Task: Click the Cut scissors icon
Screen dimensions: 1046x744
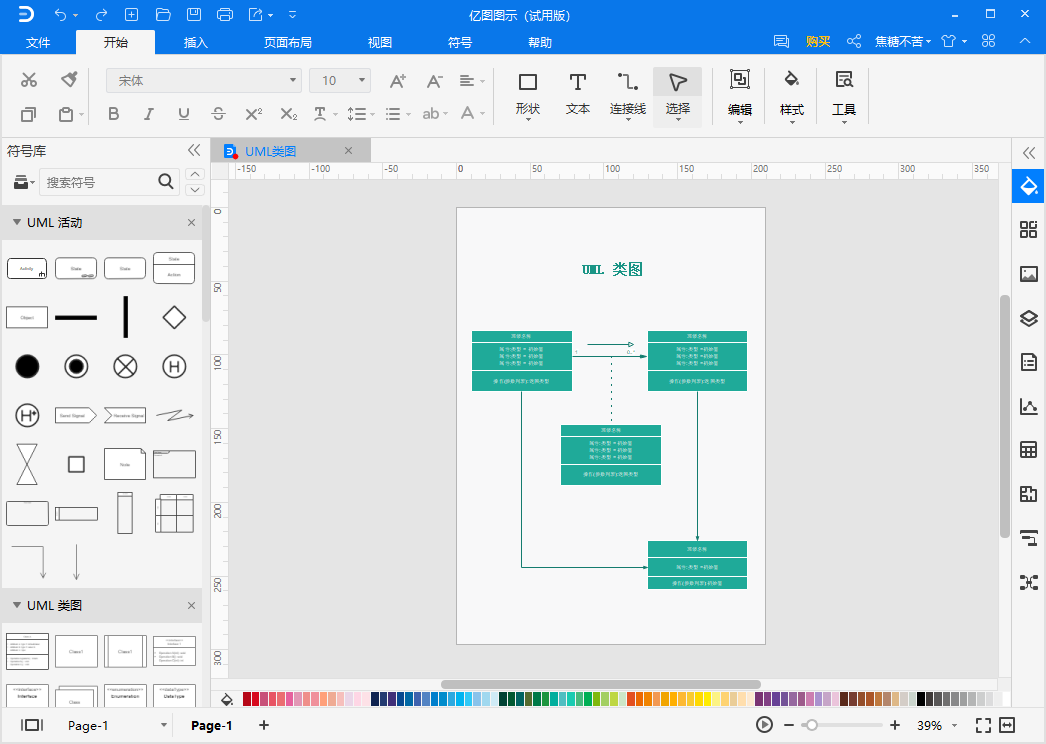Action: tap(29, 80)
